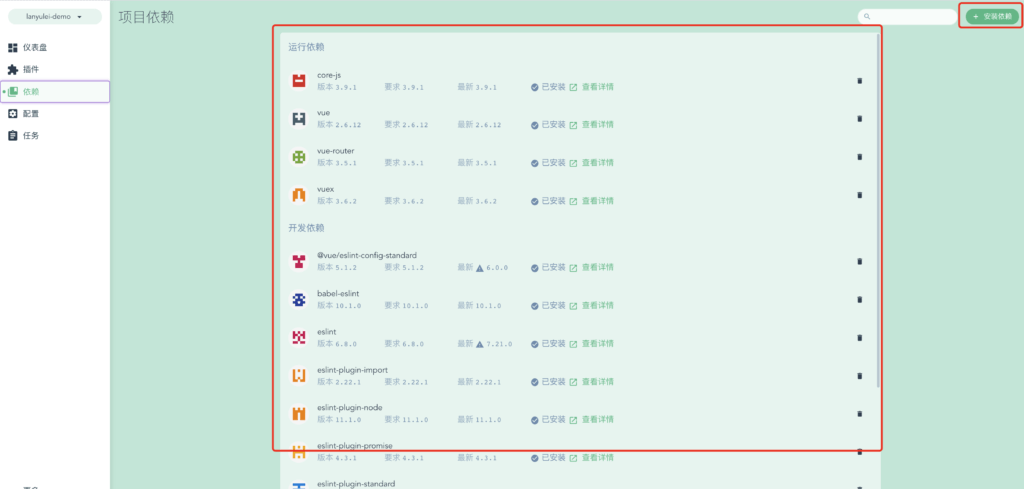Switch to 任务 tasks section
The height and width of the screenshot is (489, 1024).
(x=55, y=136)
